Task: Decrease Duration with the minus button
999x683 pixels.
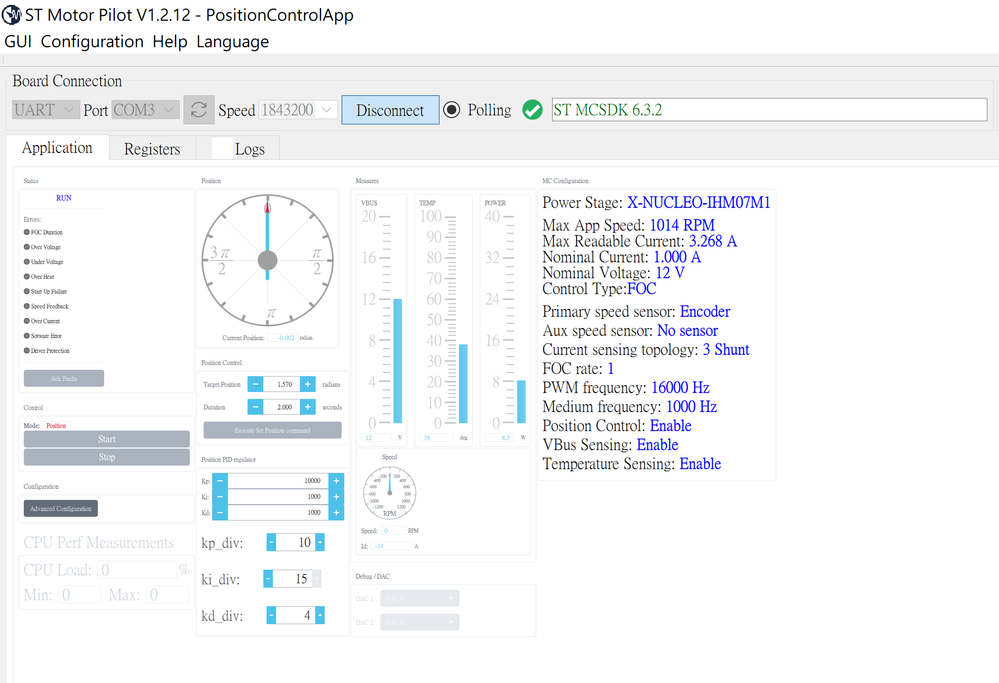Action: pyautogui.click(x=255, y=406)
